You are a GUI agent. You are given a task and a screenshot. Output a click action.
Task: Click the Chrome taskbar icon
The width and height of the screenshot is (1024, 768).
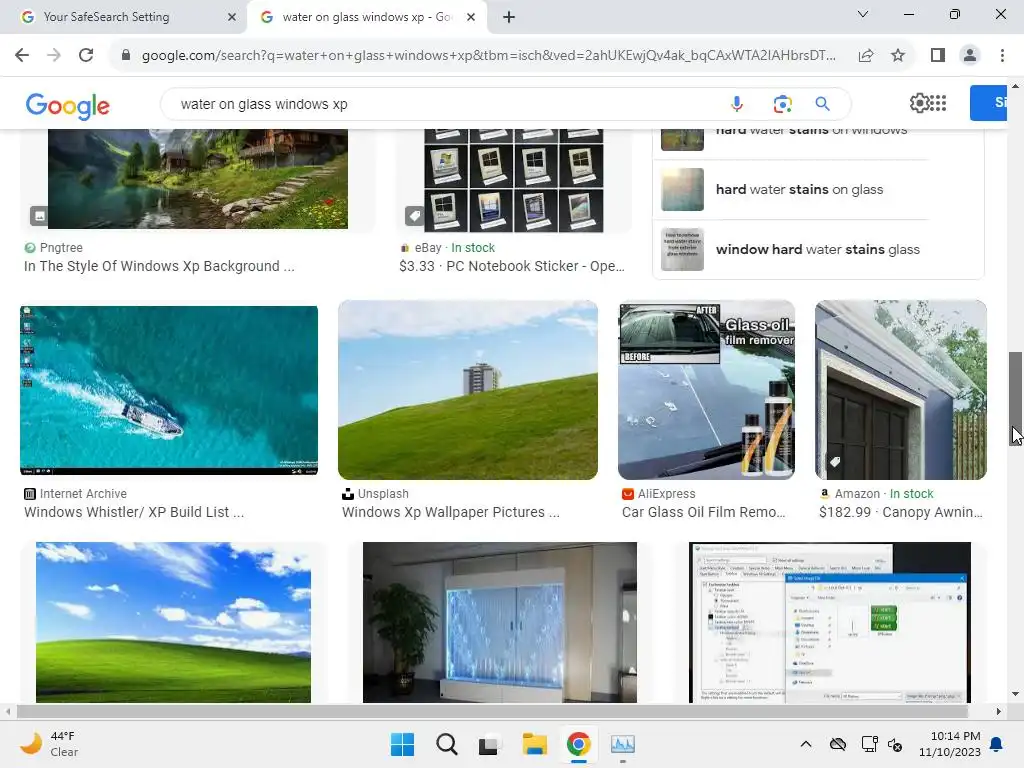tap(579, 744)
